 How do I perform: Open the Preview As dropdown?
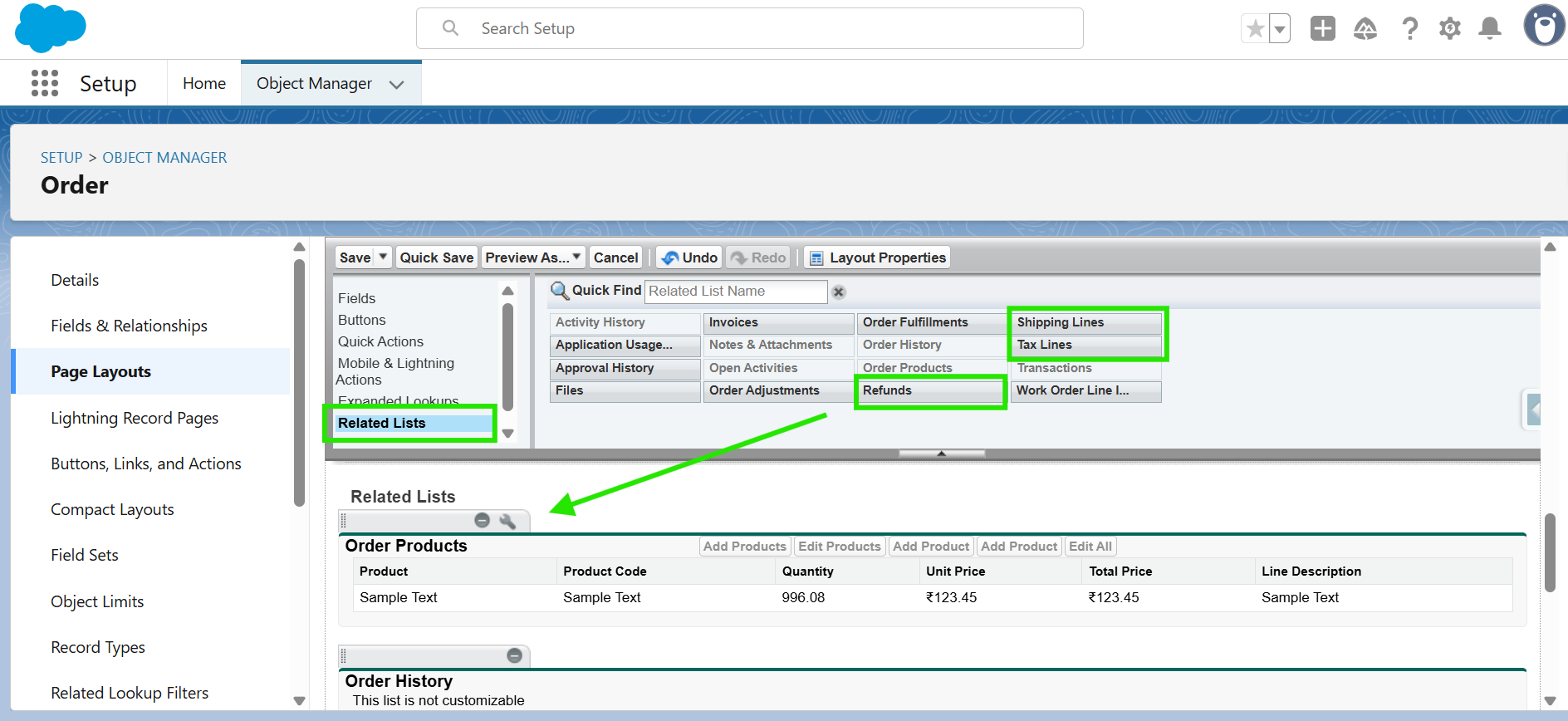(x=533, y=257)
